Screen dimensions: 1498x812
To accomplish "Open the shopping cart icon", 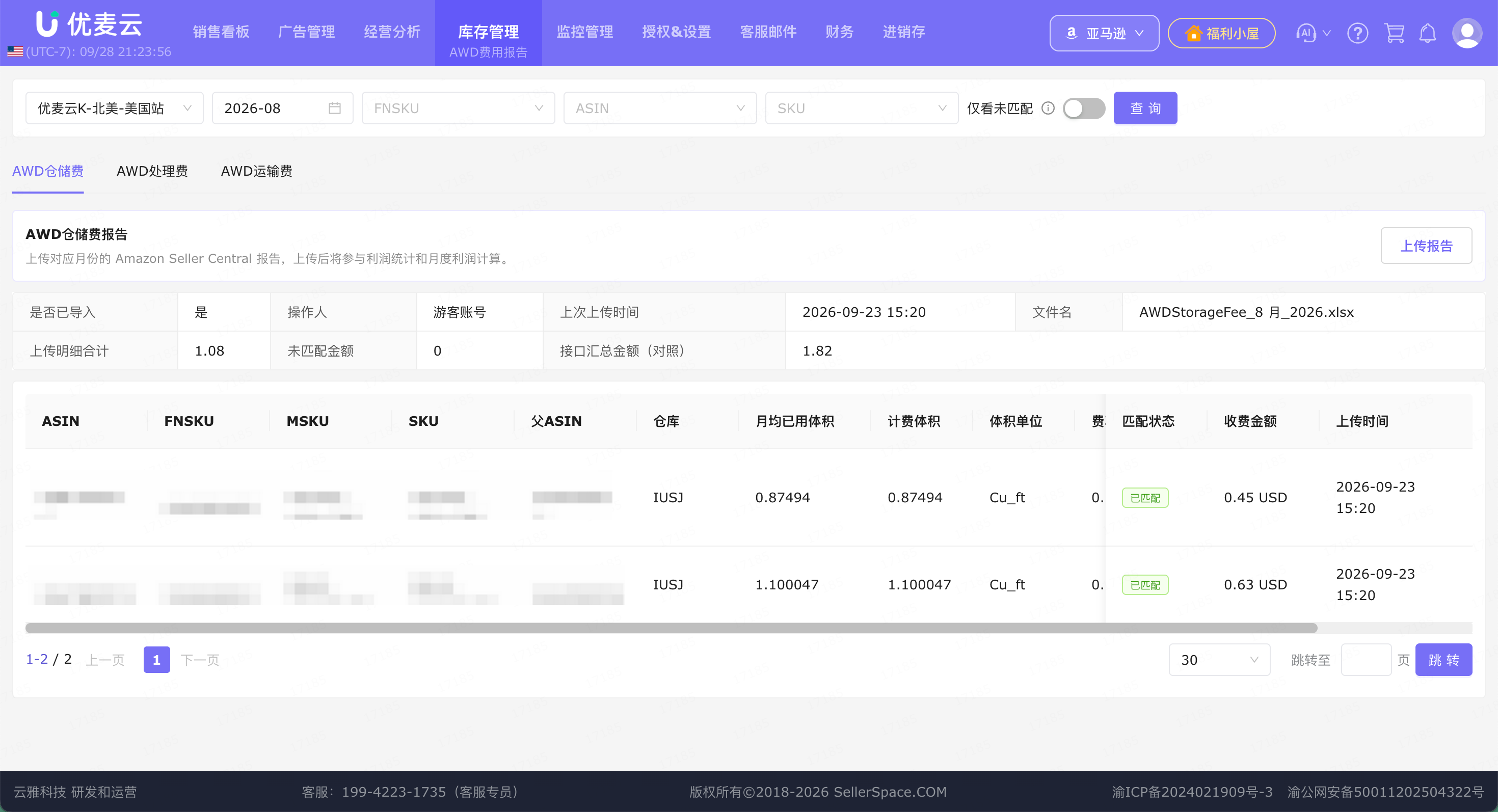I will (x=1394, y=33).
